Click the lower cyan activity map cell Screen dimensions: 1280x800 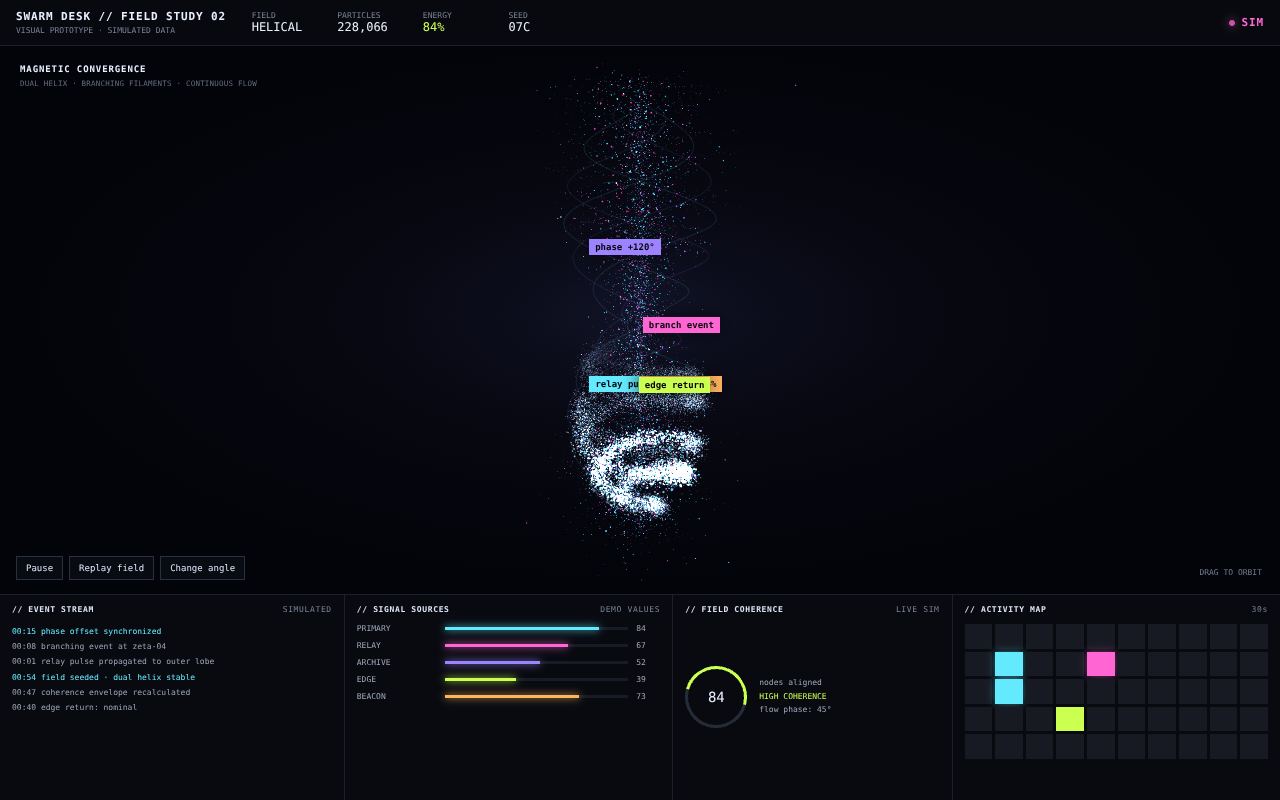click(1009, 692)
